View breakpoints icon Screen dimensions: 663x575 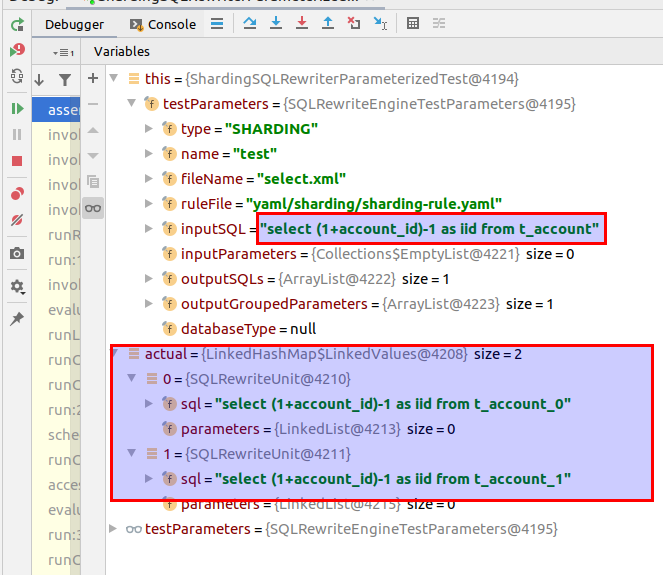(17, 194)
